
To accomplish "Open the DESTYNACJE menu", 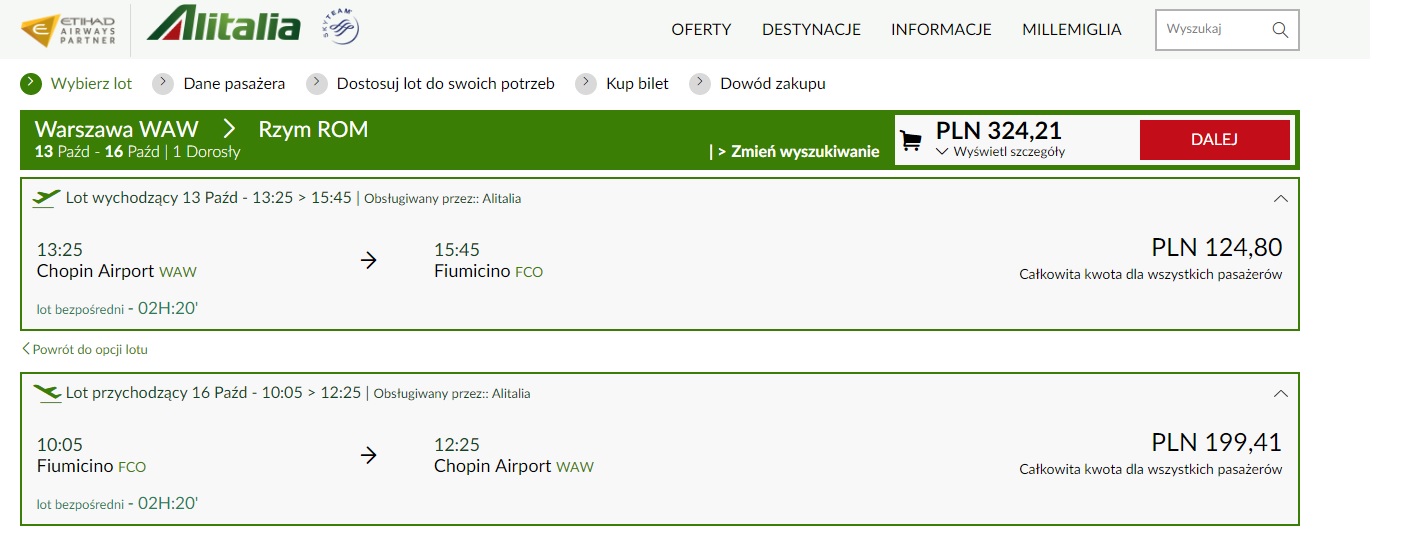I will (811, 30).
